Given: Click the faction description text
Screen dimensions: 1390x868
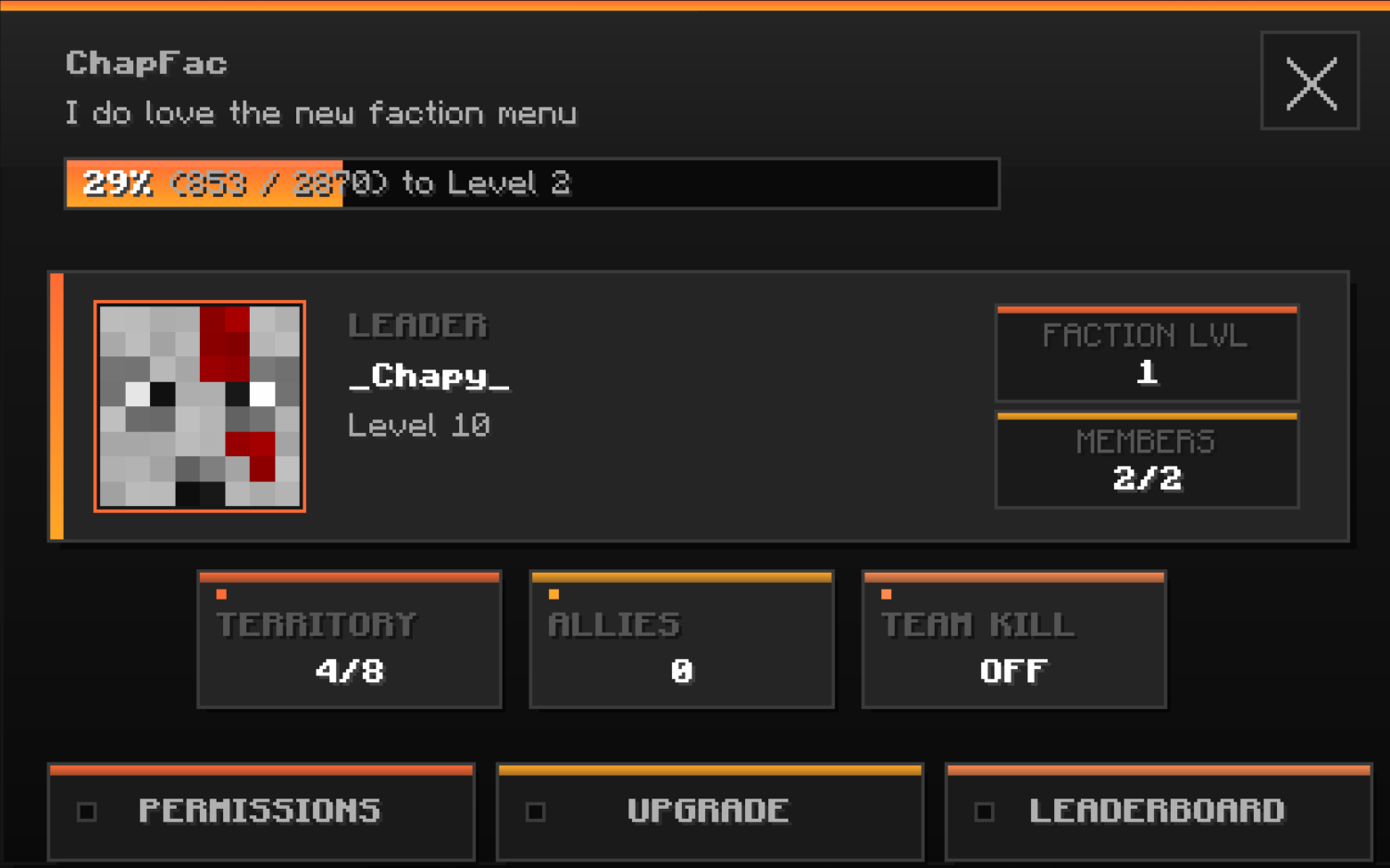Looking at the screenshot, I should click(x=320, y=113).
